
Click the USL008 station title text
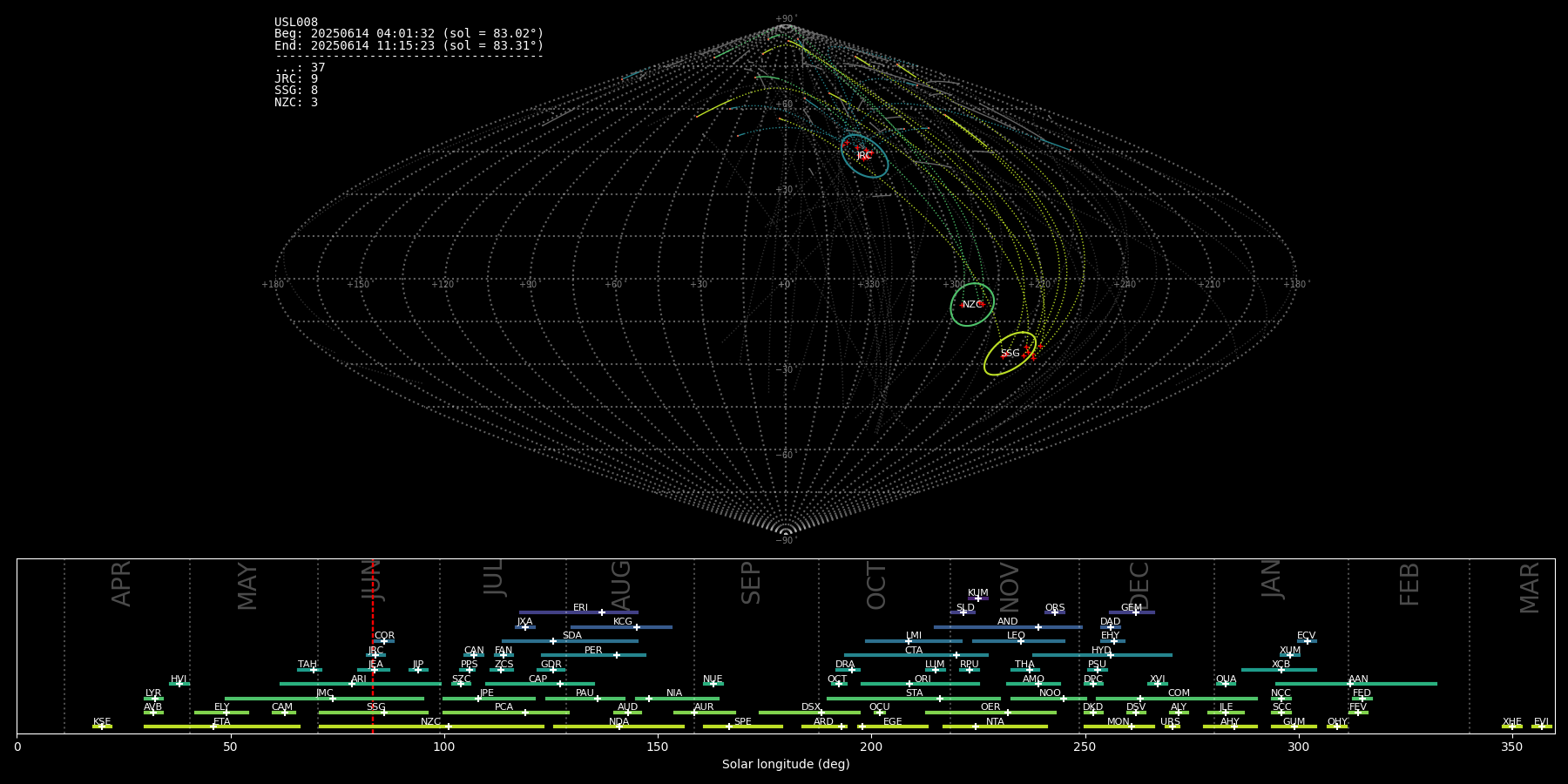tap(296, 23)
